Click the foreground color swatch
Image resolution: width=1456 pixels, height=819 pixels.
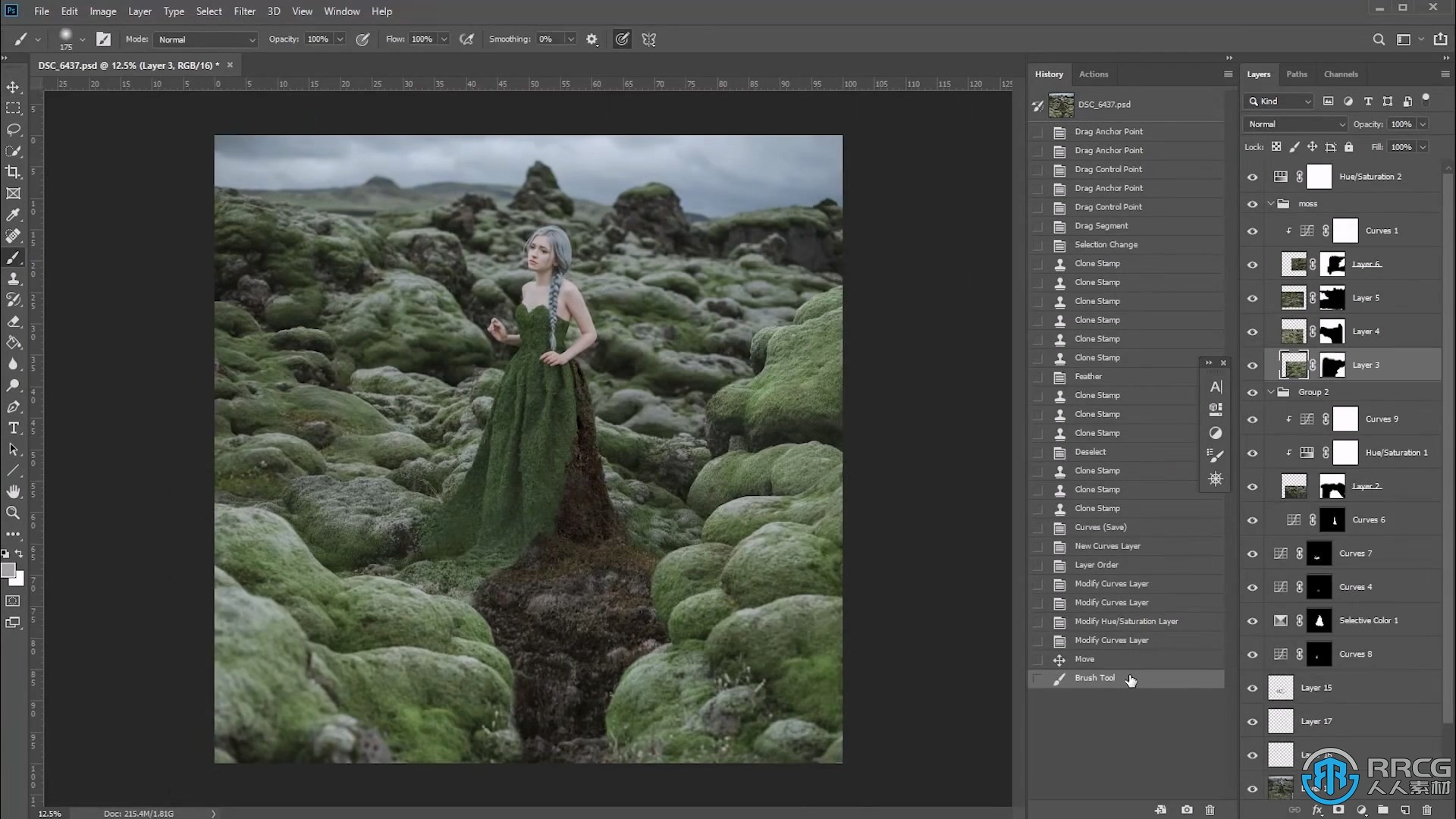coord(8,570)
